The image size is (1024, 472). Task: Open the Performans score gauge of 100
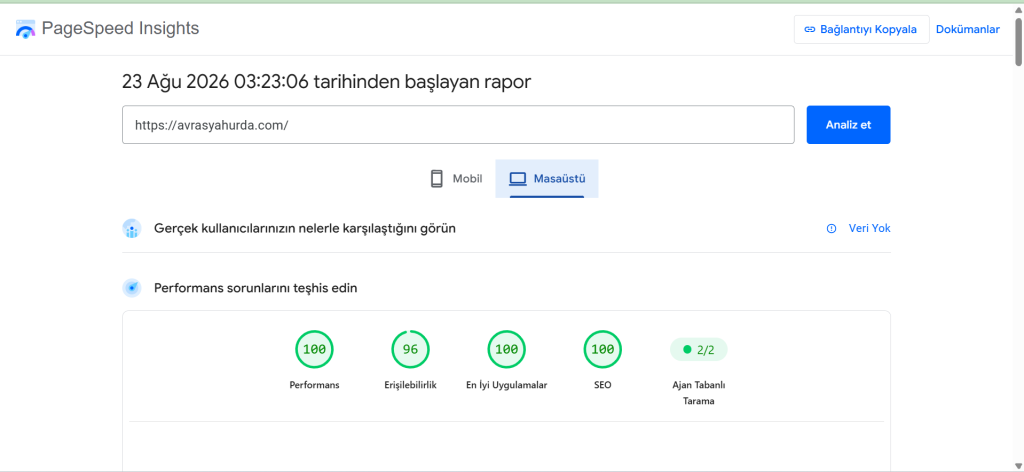point(314,349)
